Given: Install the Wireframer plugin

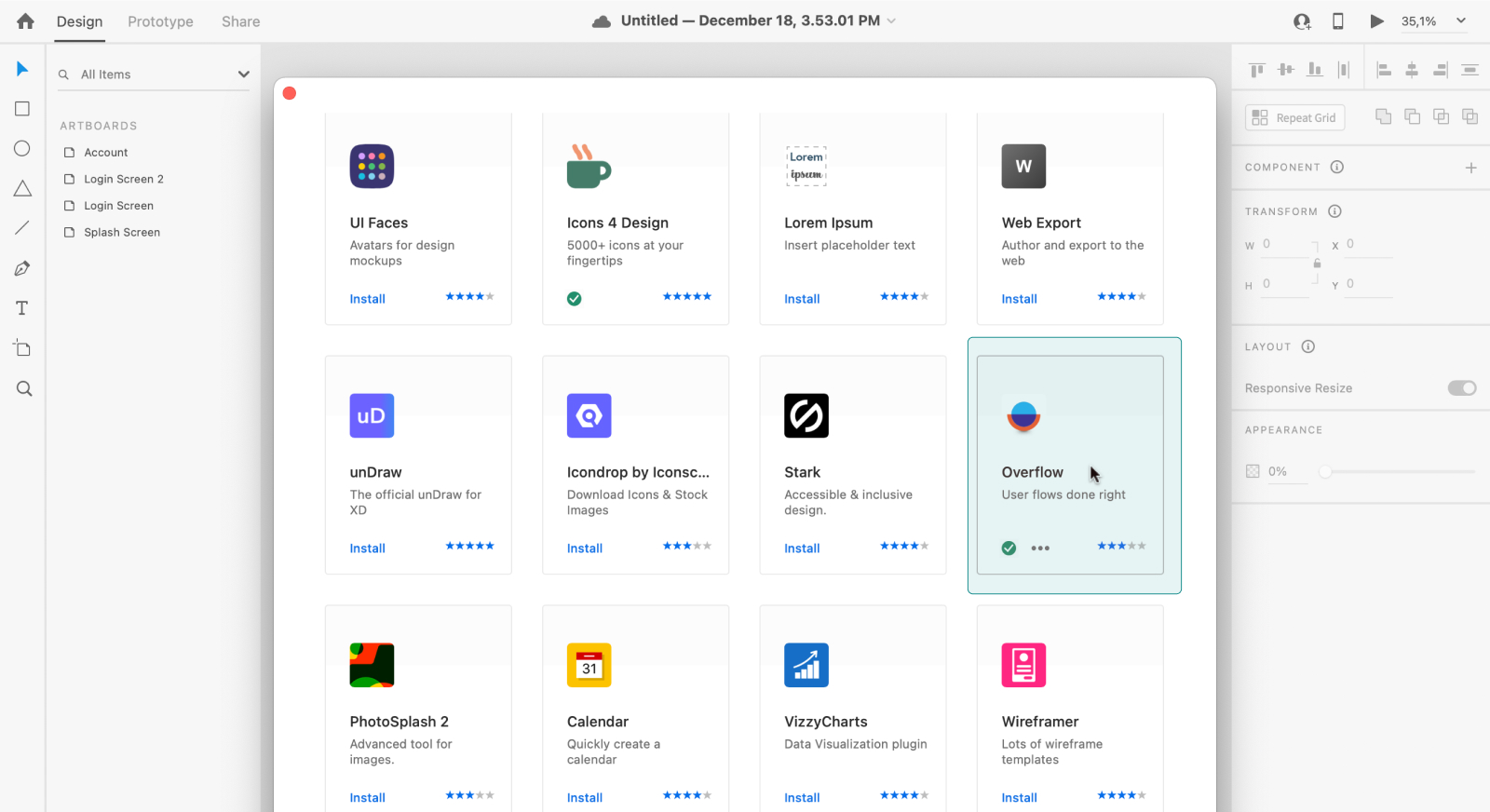Looking at the screenshot, I should coord(1019,798).
